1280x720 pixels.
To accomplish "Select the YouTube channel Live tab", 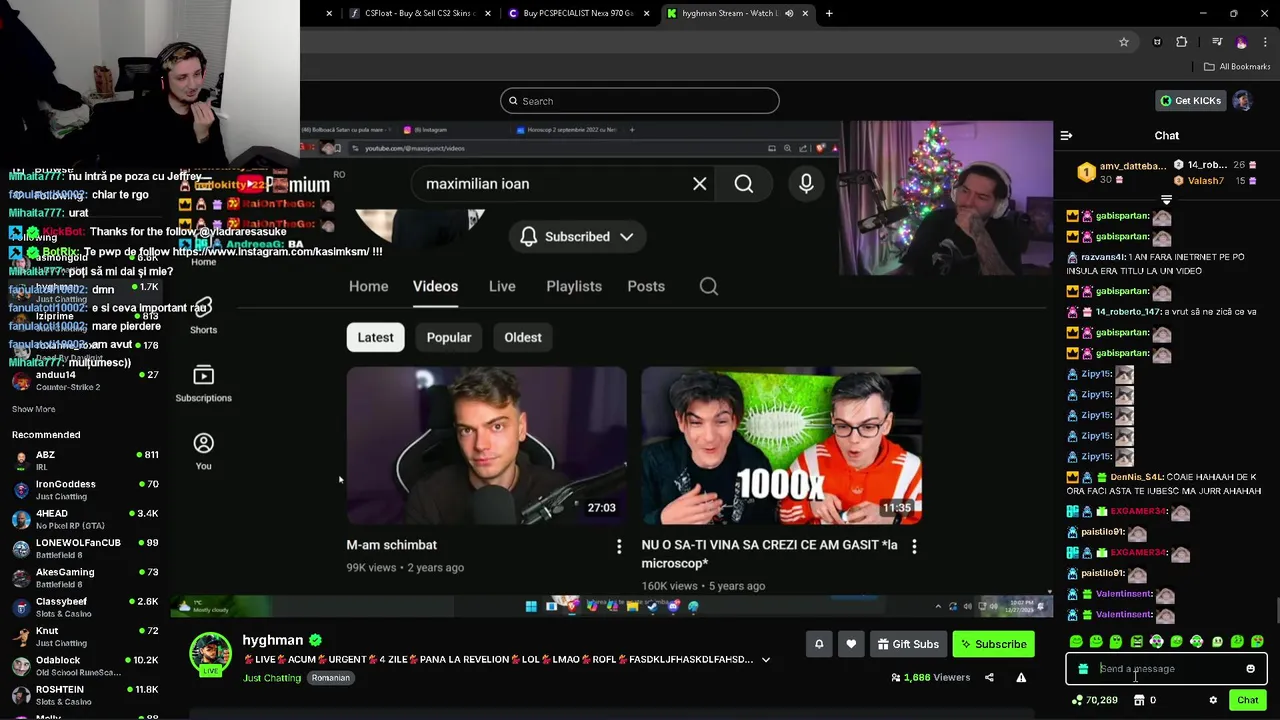I will click(502, 286).
